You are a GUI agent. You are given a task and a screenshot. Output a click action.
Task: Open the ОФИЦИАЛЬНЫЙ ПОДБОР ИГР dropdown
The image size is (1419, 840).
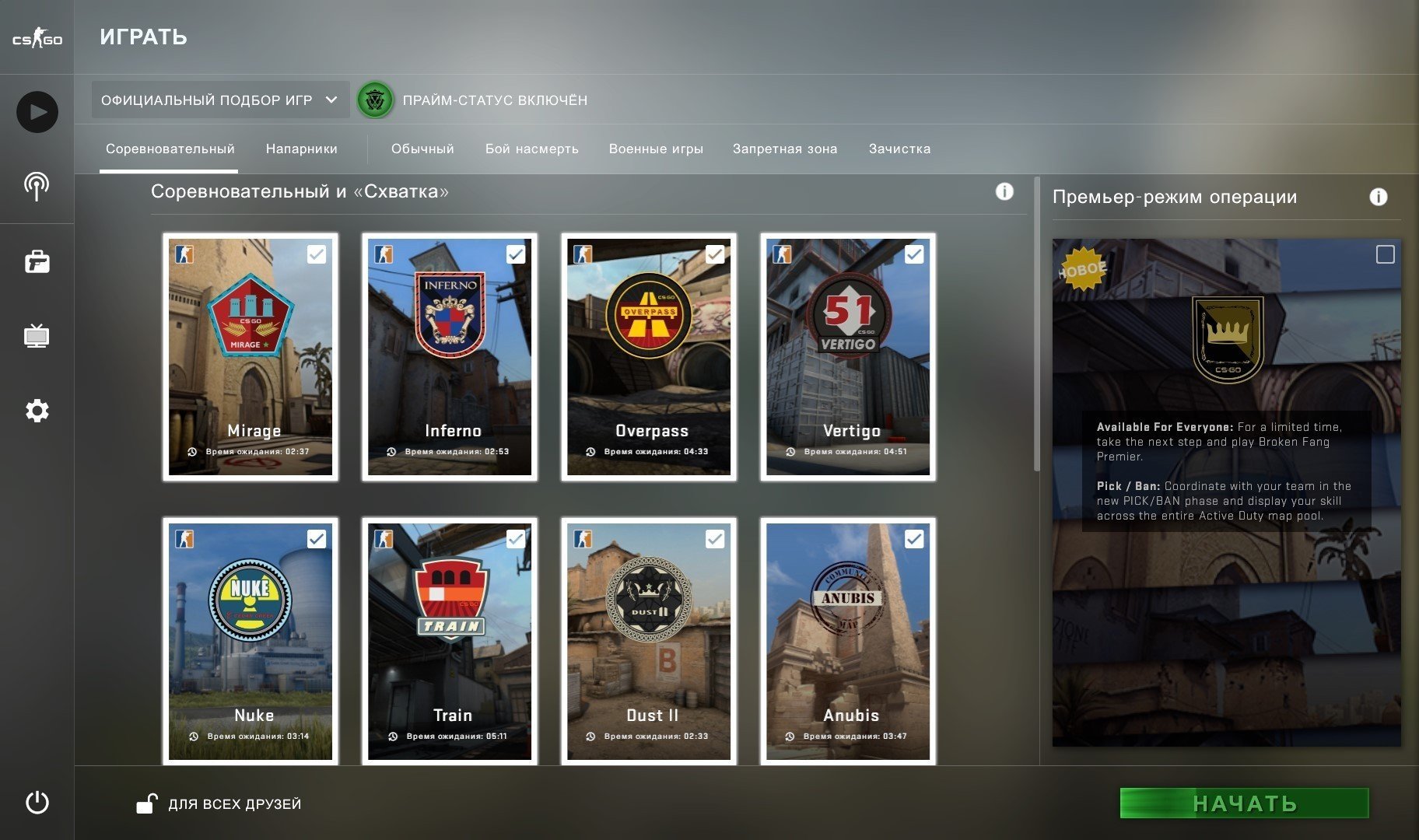(x=220, y=100)
